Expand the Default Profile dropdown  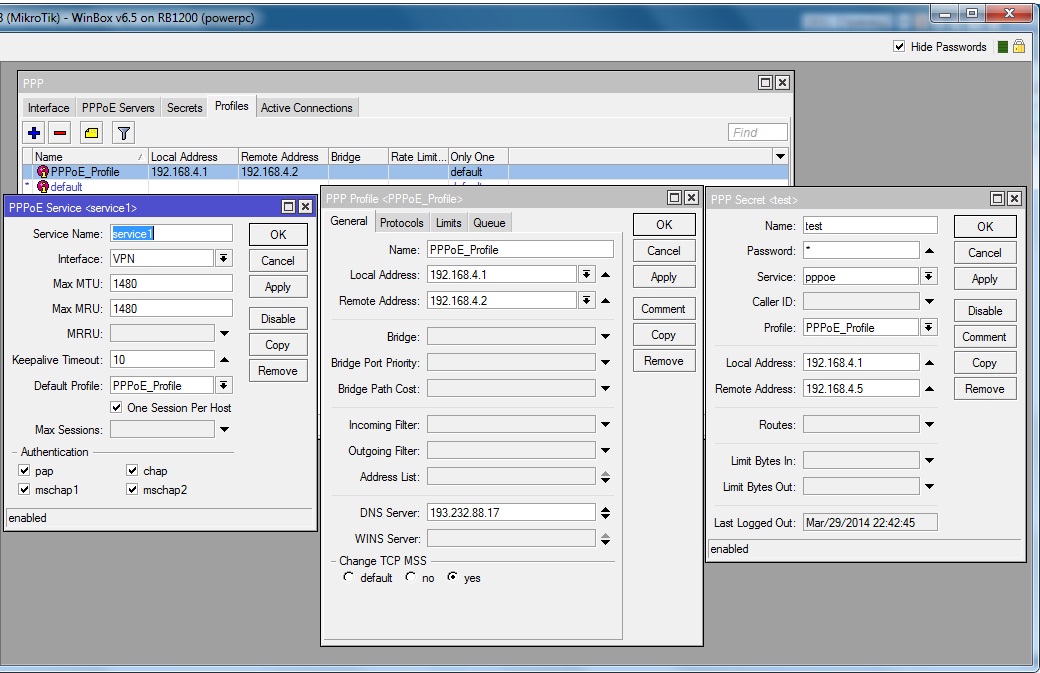click(x=224, y=386)
